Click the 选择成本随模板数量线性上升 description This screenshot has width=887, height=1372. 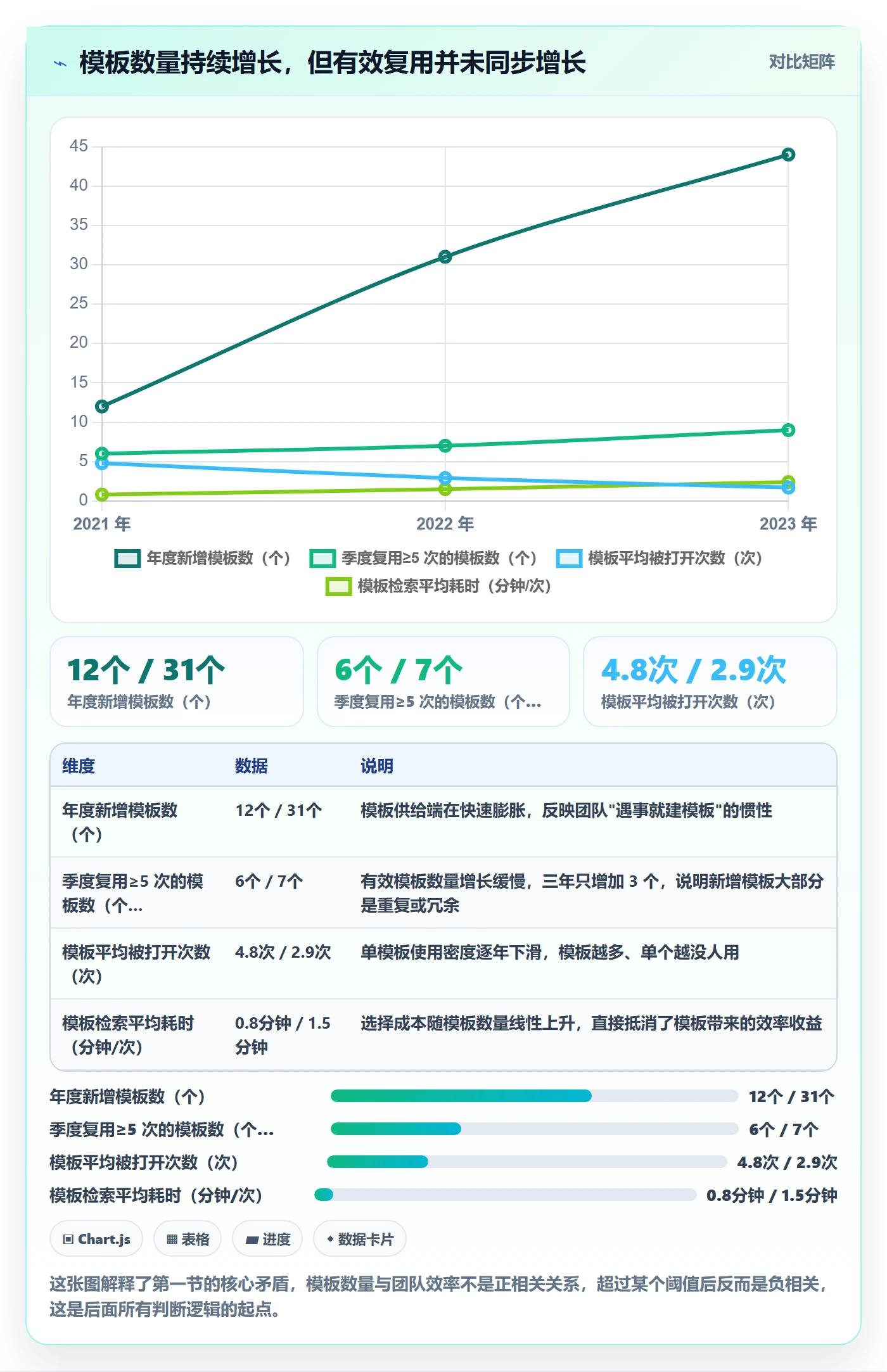pos(591,1023)
